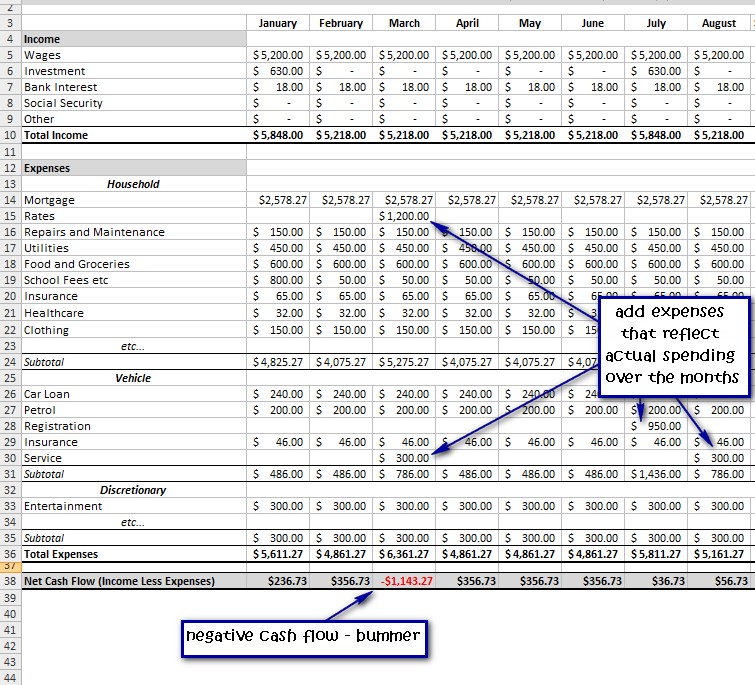
Task: Click the March column header cell
Action: point(404,23)
